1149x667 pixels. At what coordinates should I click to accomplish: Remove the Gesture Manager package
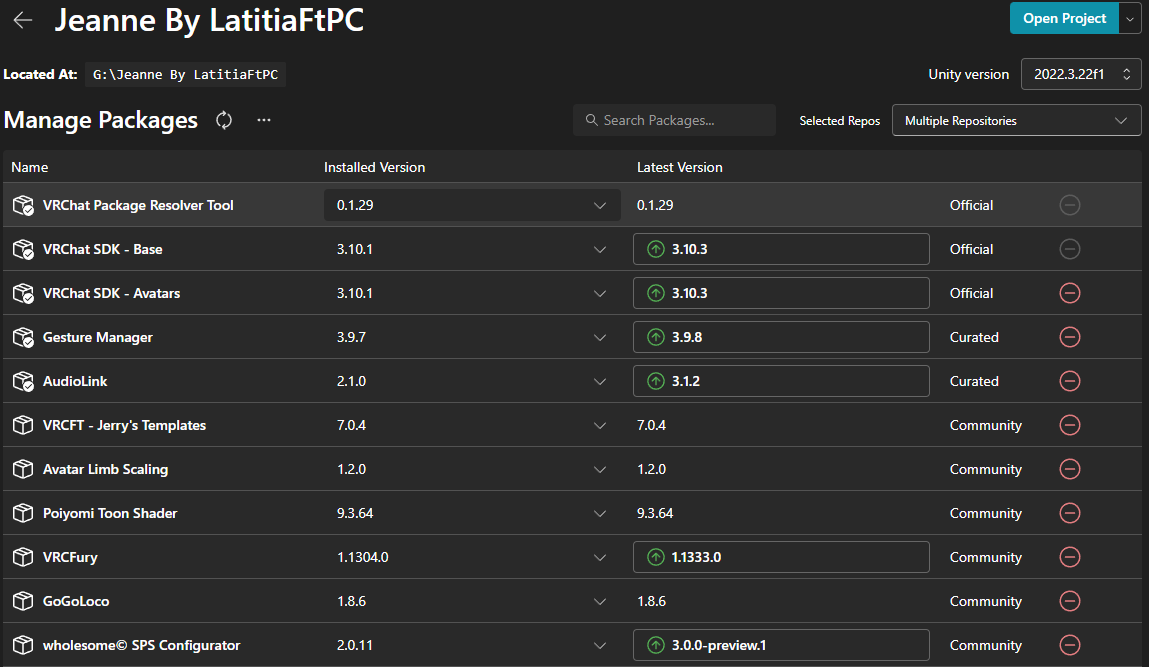tap(1070, 337)
